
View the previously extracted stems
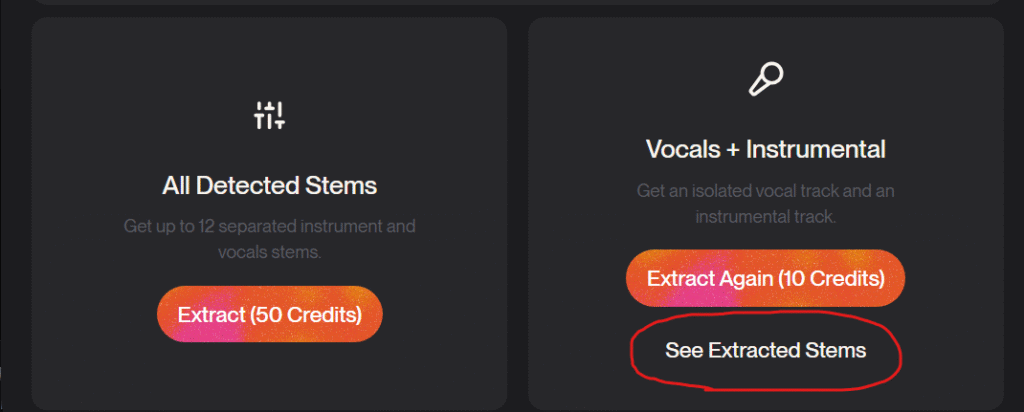coord(765,351)
